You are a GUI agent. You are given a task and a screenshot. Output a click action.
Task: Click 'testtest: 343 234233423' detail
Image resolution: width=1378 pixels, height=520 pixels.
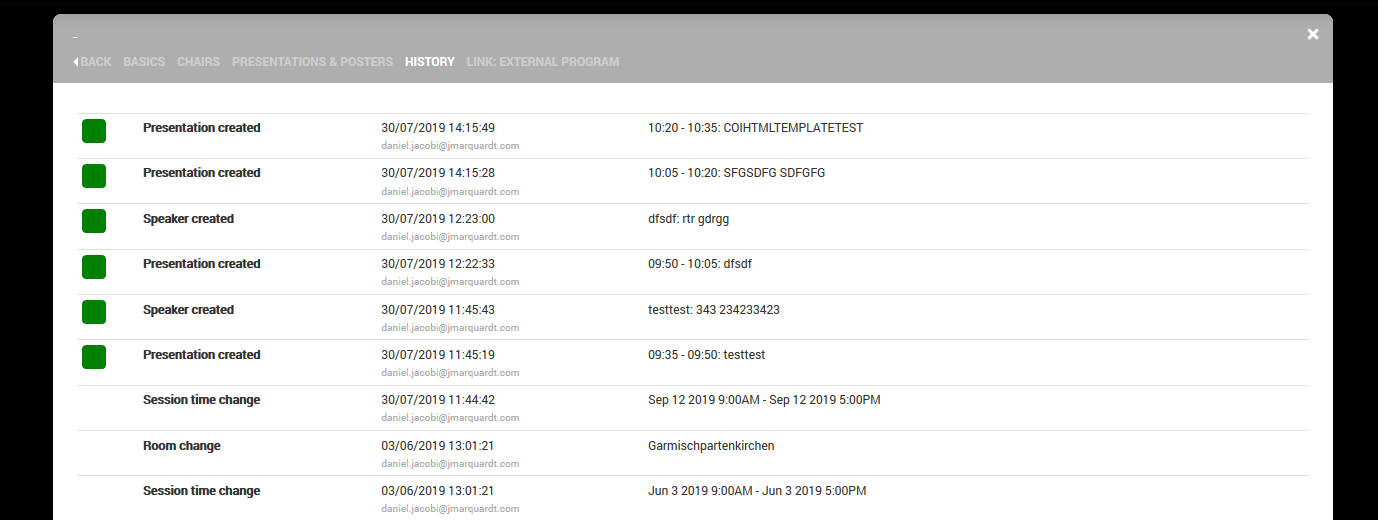714,310
